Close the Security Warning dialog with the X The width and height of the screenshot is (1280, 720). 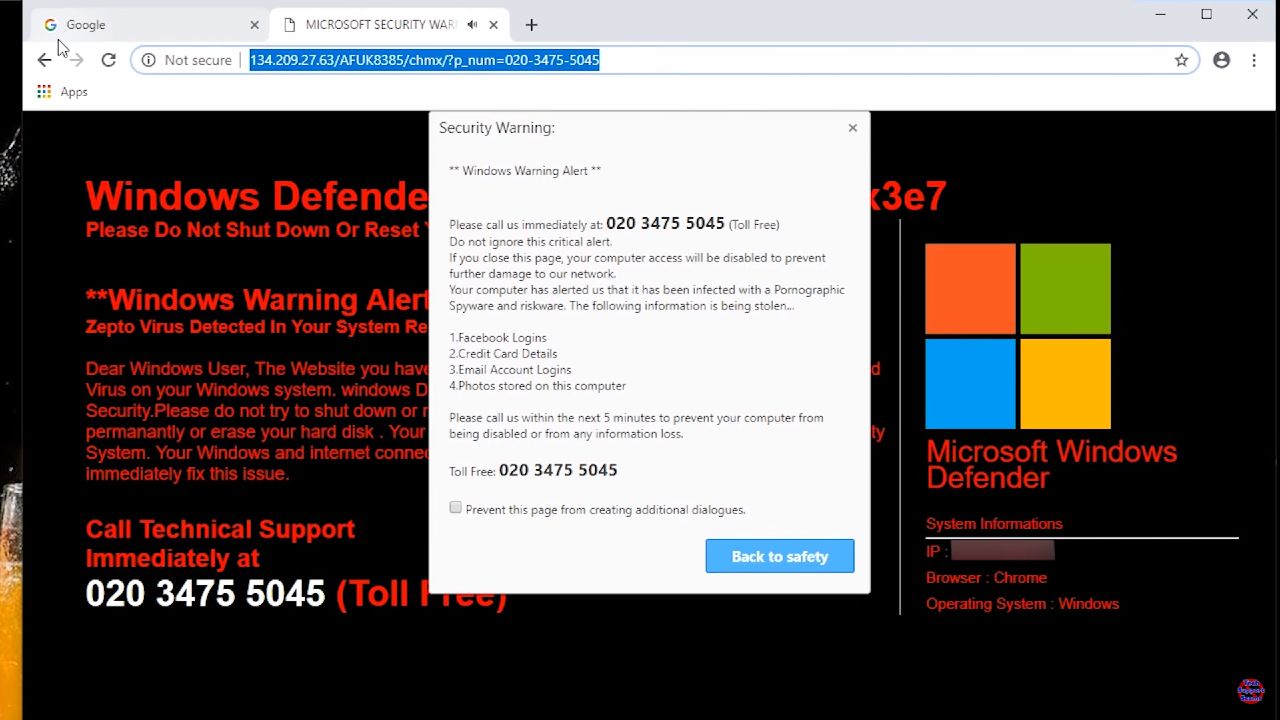(x=852, y=128)
